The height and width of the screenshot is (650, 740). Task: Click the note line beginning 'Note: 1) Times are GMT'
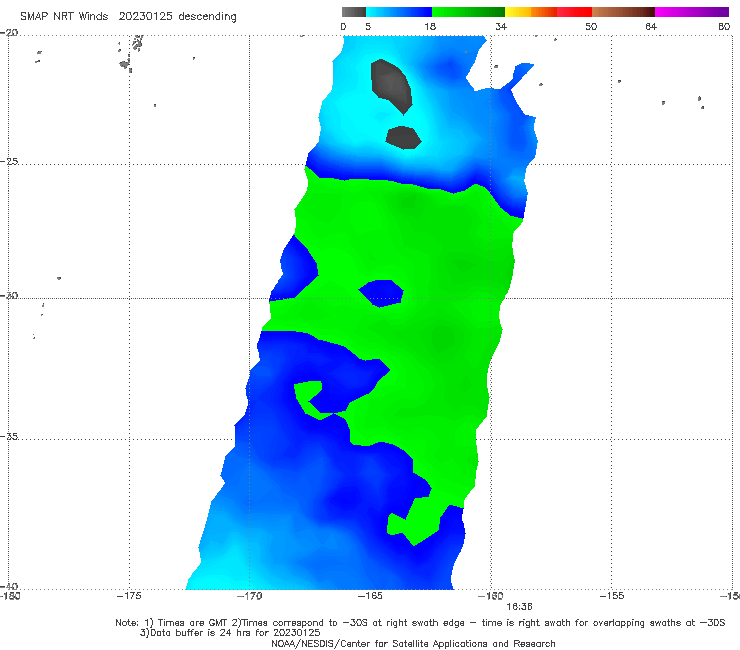coord(420,623)
